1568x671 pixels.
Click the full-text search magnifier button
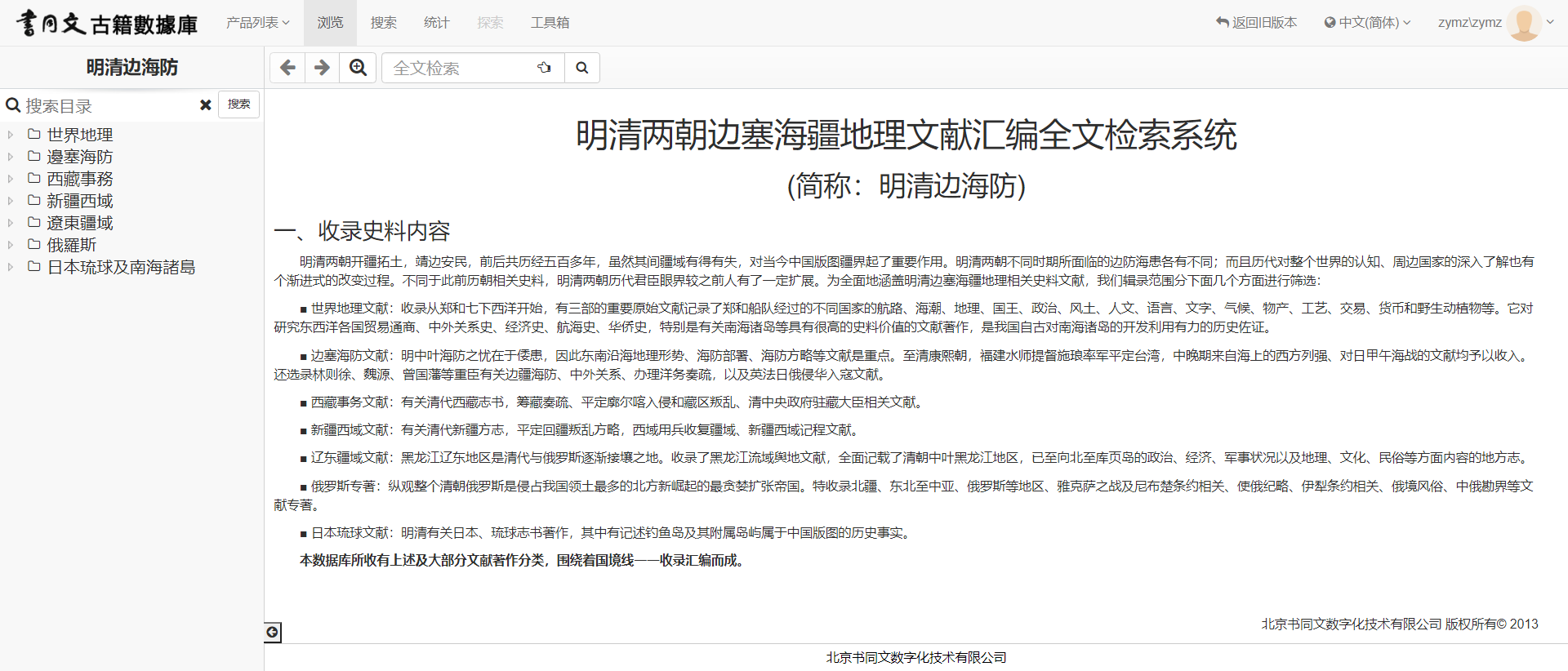581,68
